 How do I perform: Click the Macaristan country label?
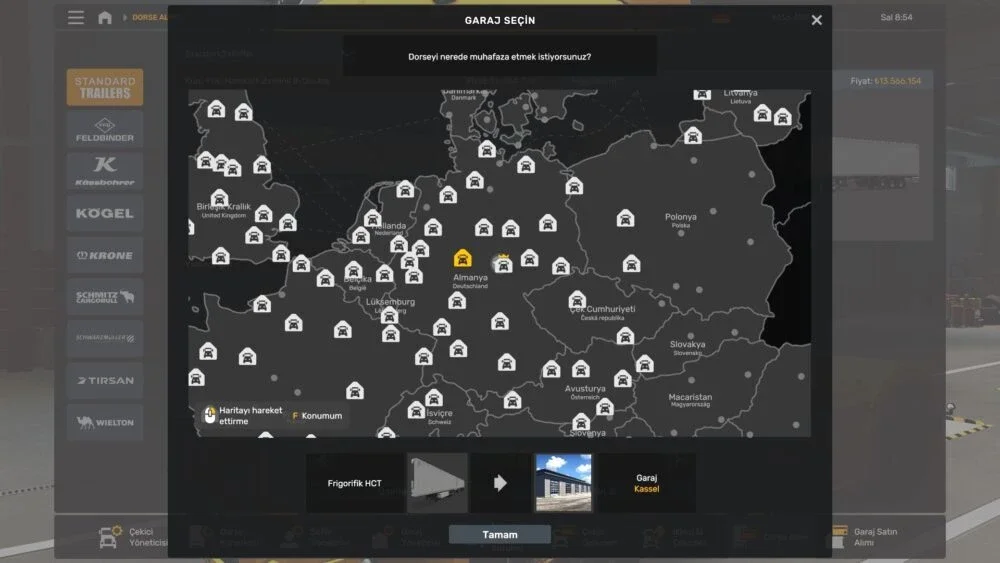coord(690,399)
